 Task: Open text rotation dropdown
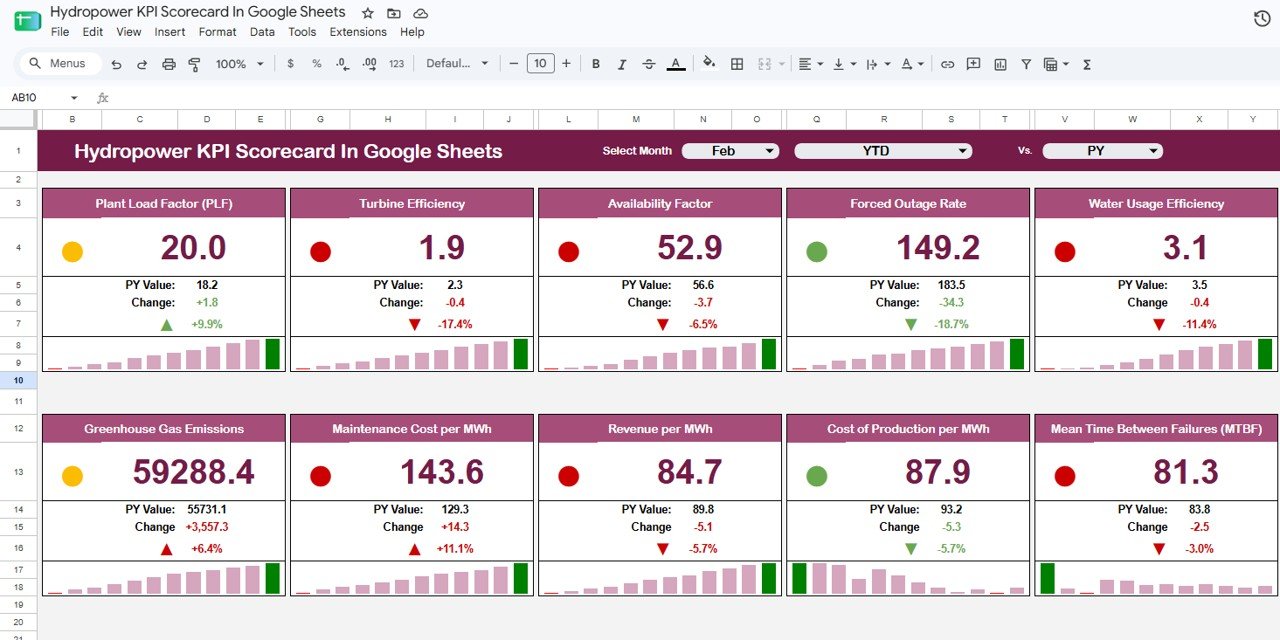[912, 64]
